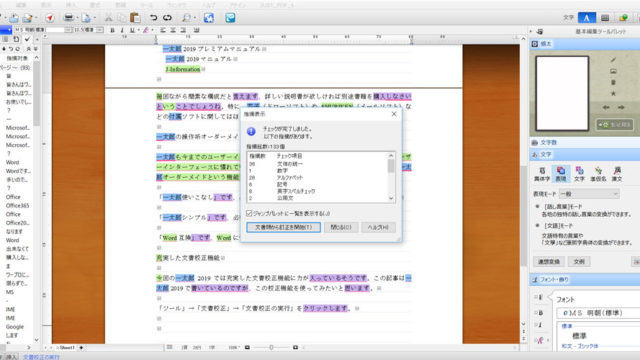Toggle italic formatting I
The width and height of the screenshot is (640, 360).
click(122, 30)
